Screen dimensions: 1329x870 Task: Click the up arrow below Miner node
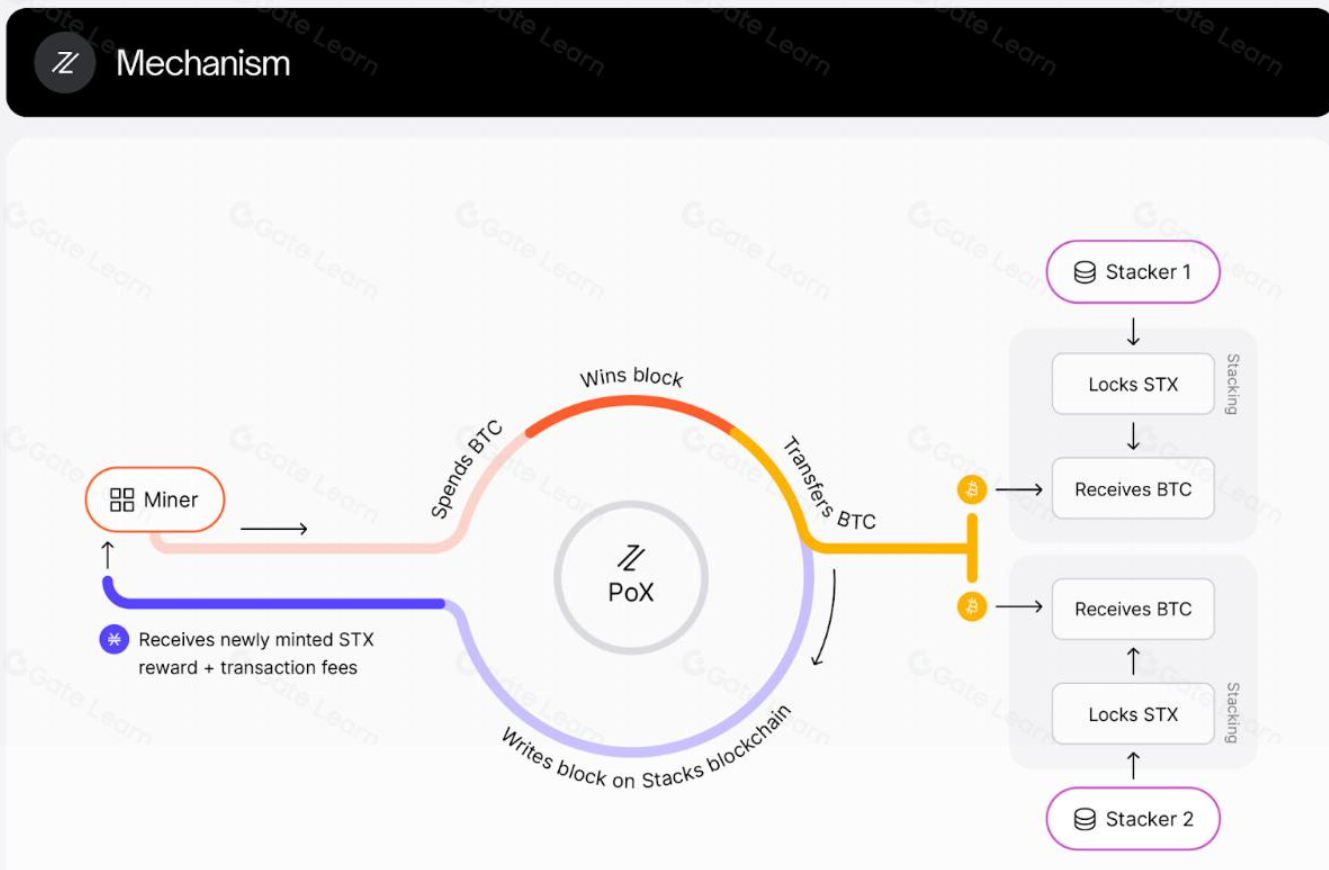(x=108, y=555)
